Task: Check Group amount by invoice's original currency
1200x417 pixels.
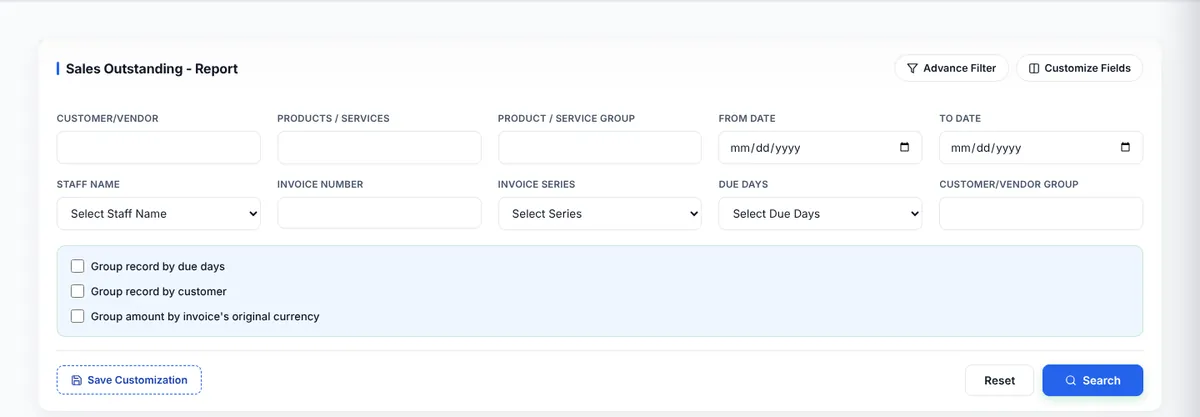Action: pyautogui.click(x=78, y=317)
